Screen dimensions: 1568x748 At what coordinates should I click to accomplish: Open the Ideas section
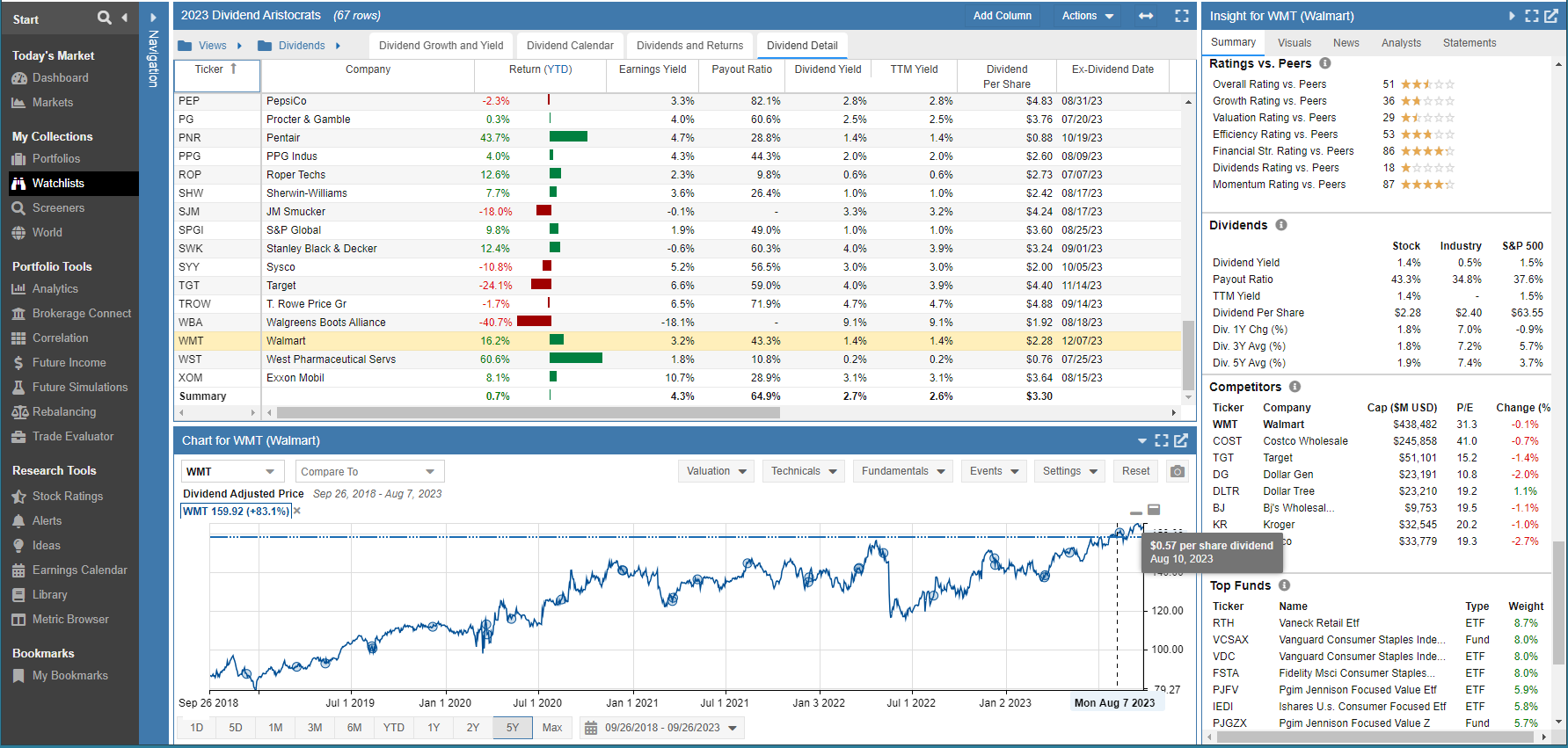tap(46, 545)
